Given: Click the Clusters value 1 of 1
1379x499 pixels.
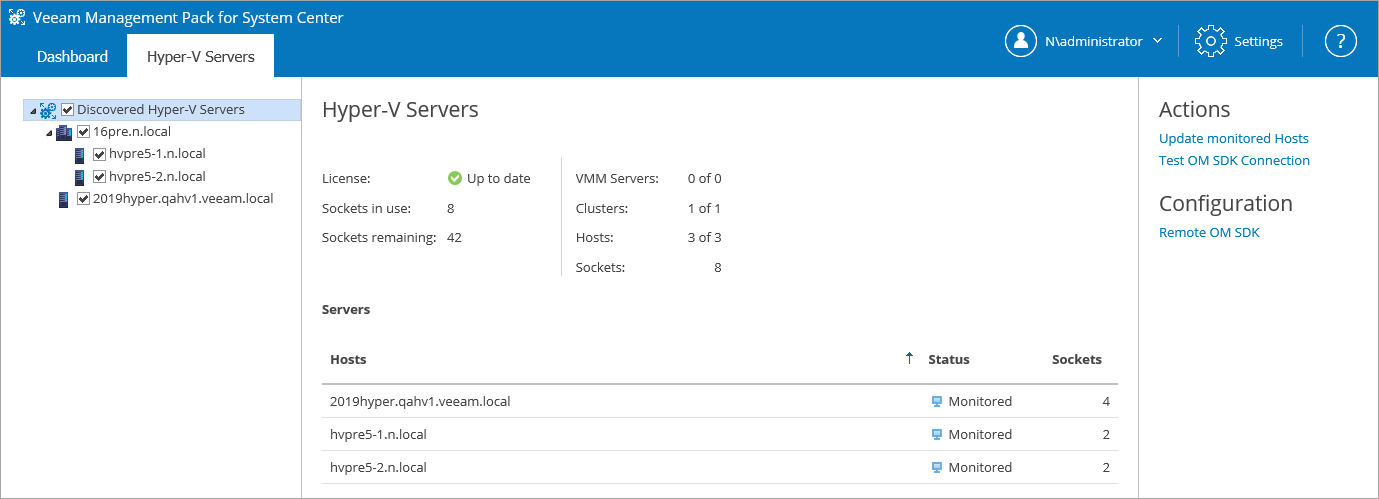Looking at the screenshot, I should coord(704,209).
